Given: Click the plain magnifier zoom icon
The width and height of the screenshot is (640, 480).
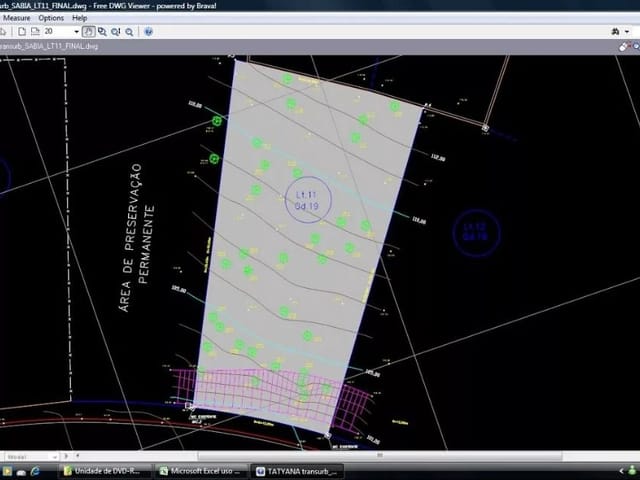Looking at the screenshot, I should click(x=129, y=32).
